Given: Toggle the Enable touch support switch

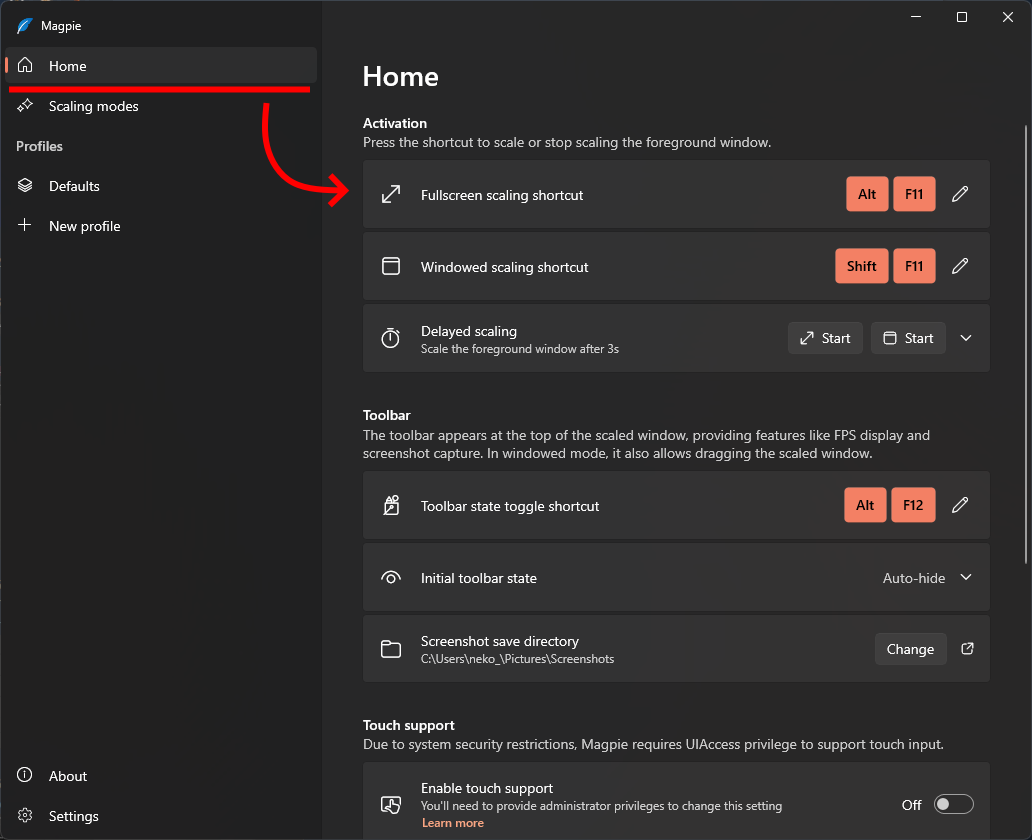Looking at the screenshot, I should [x=953, y=804].
